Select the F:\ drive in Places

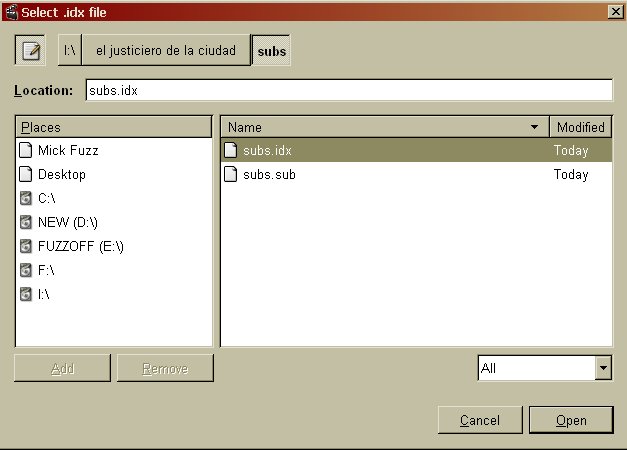coord(114,270)
